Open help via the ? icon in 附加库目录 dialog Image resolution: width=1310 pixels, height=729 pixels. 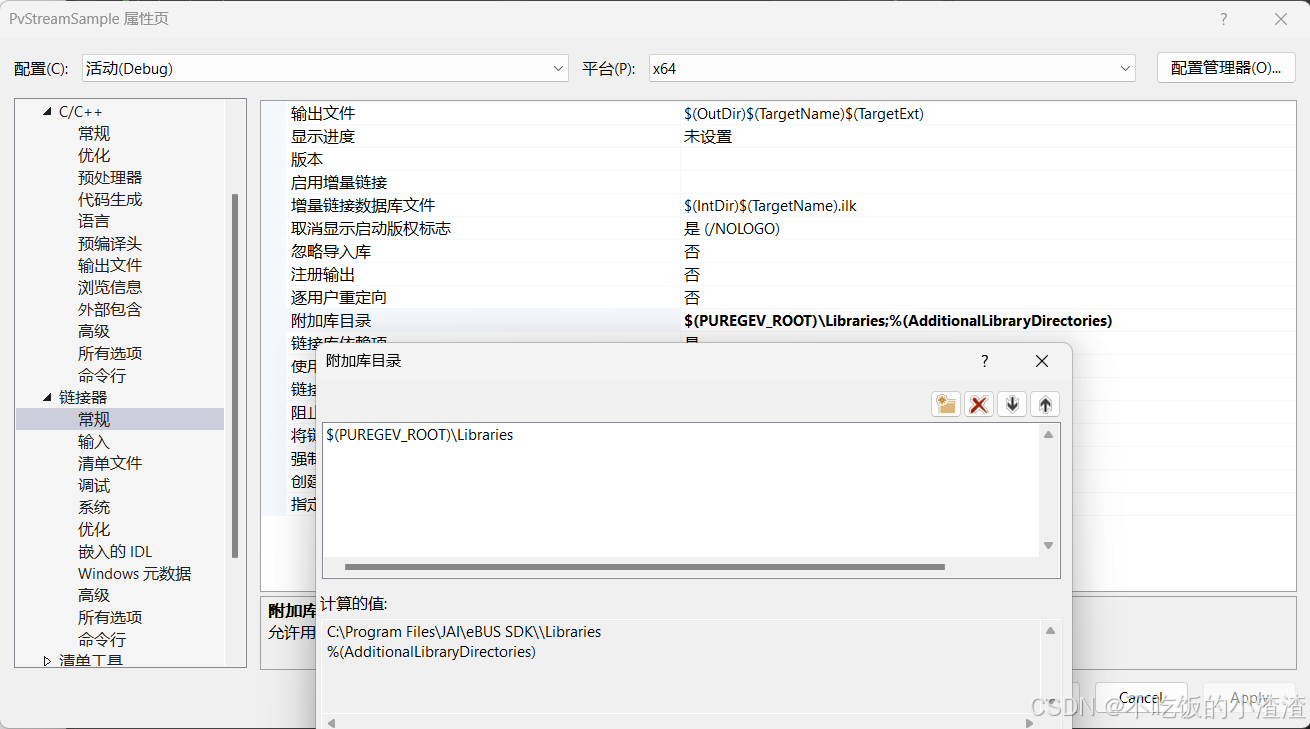pos(984,361)
